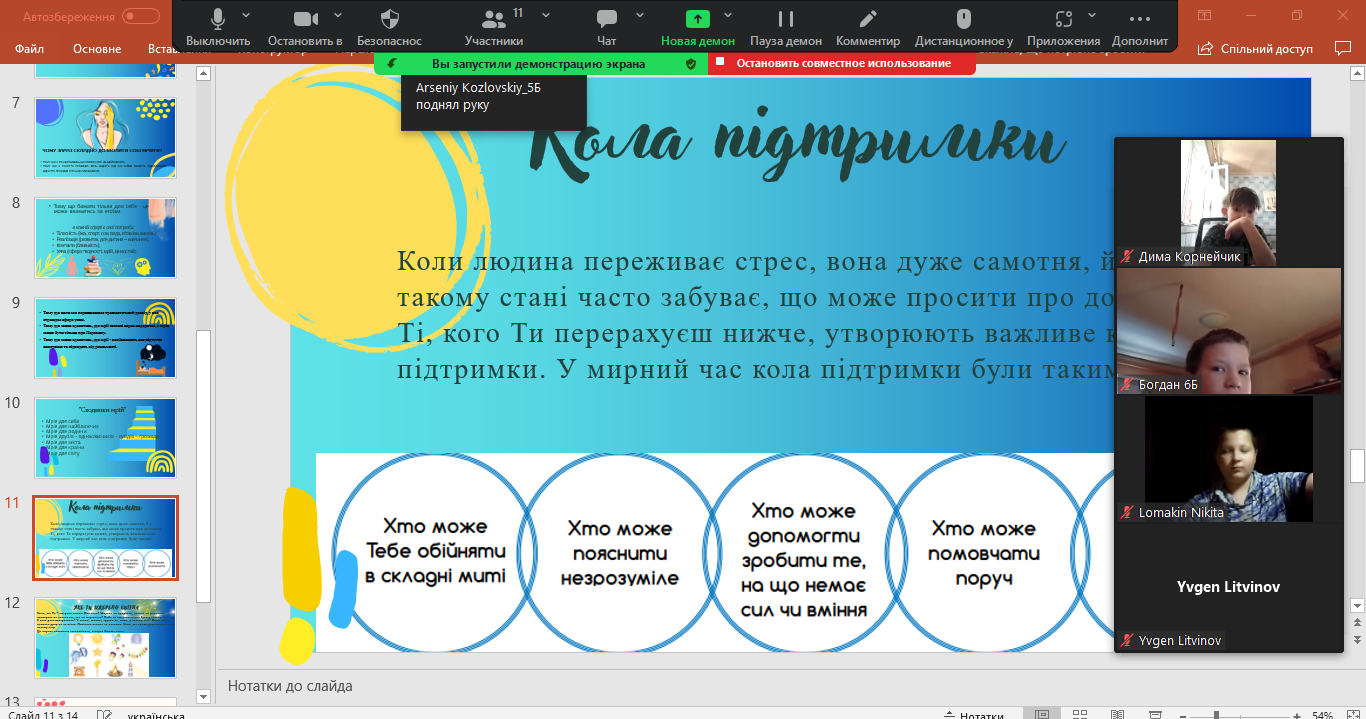Click the green sharing shield icon
This screenshot has width=1366, height=719.
click(x=690, y=63)
